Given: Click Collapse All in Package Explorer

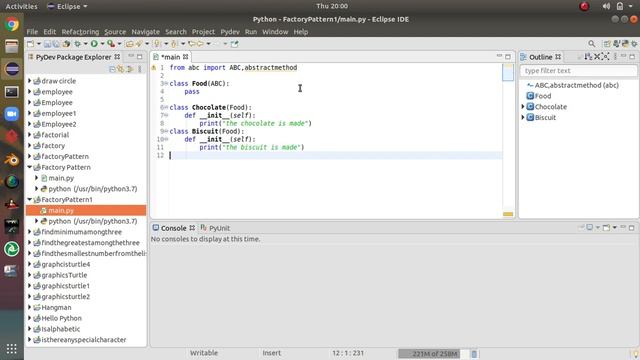Looking at the screenshot, I should (x=112, y=69).
